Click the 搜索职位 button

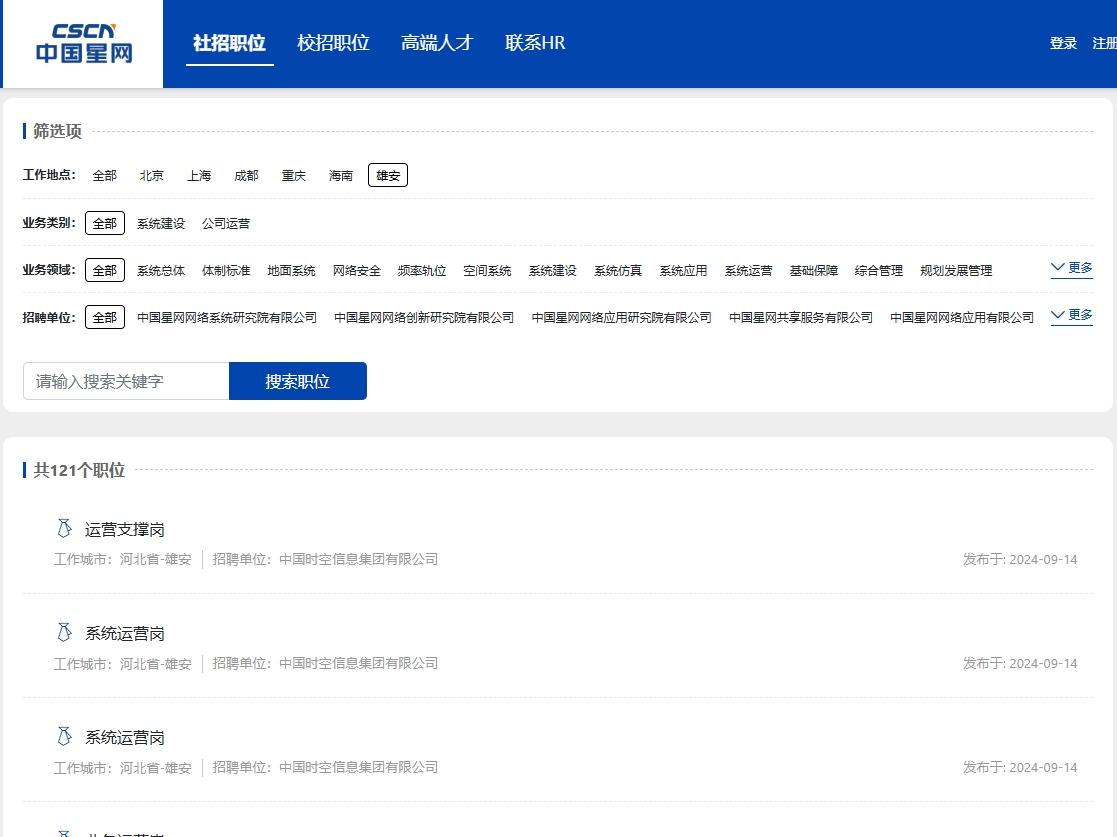tap(298, 381)
